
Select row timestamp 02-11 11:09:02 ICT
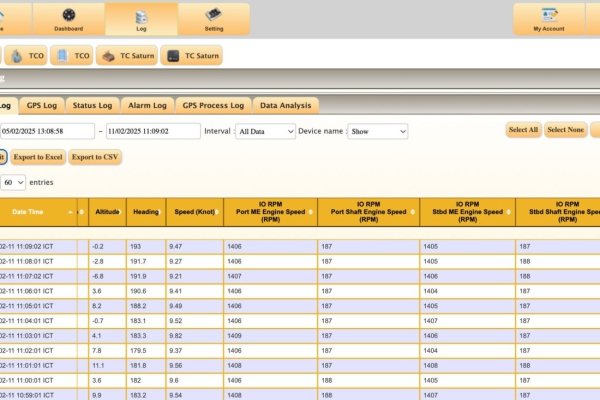(x=26, y=247)
